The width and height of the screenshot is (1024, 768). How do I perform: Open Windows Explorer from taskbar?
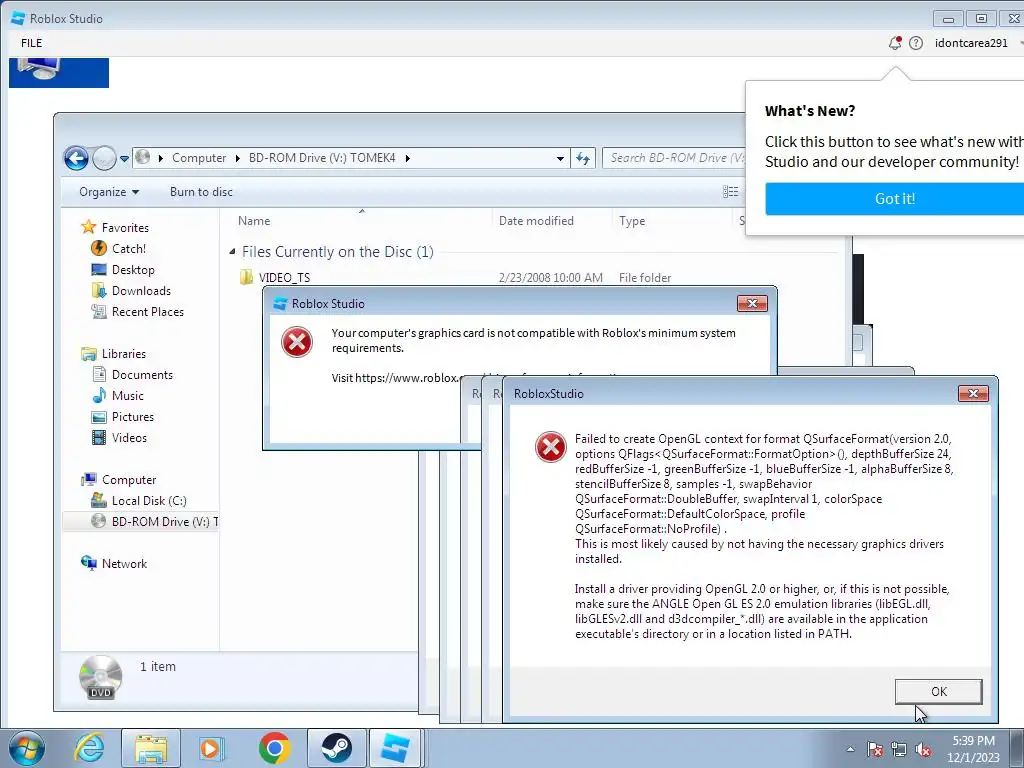(x=150, y=748)
